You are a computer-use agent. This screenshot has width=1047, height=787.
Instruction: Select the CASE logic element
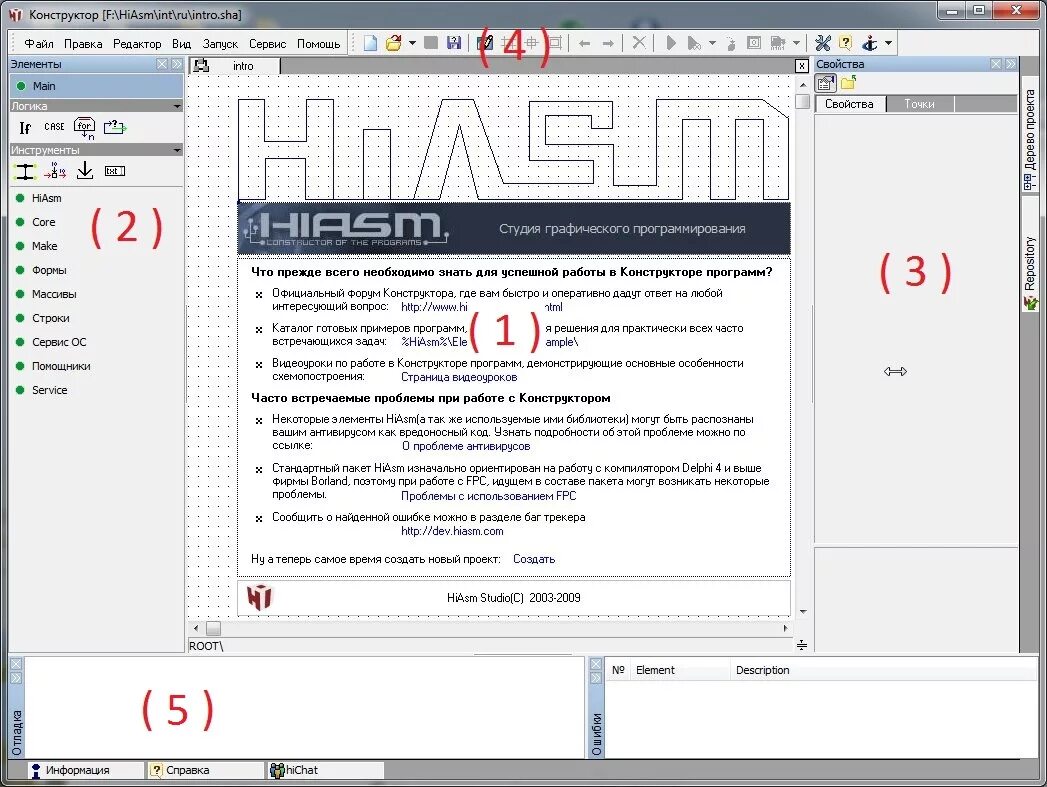pyautogui.click(x=54, y=127)
